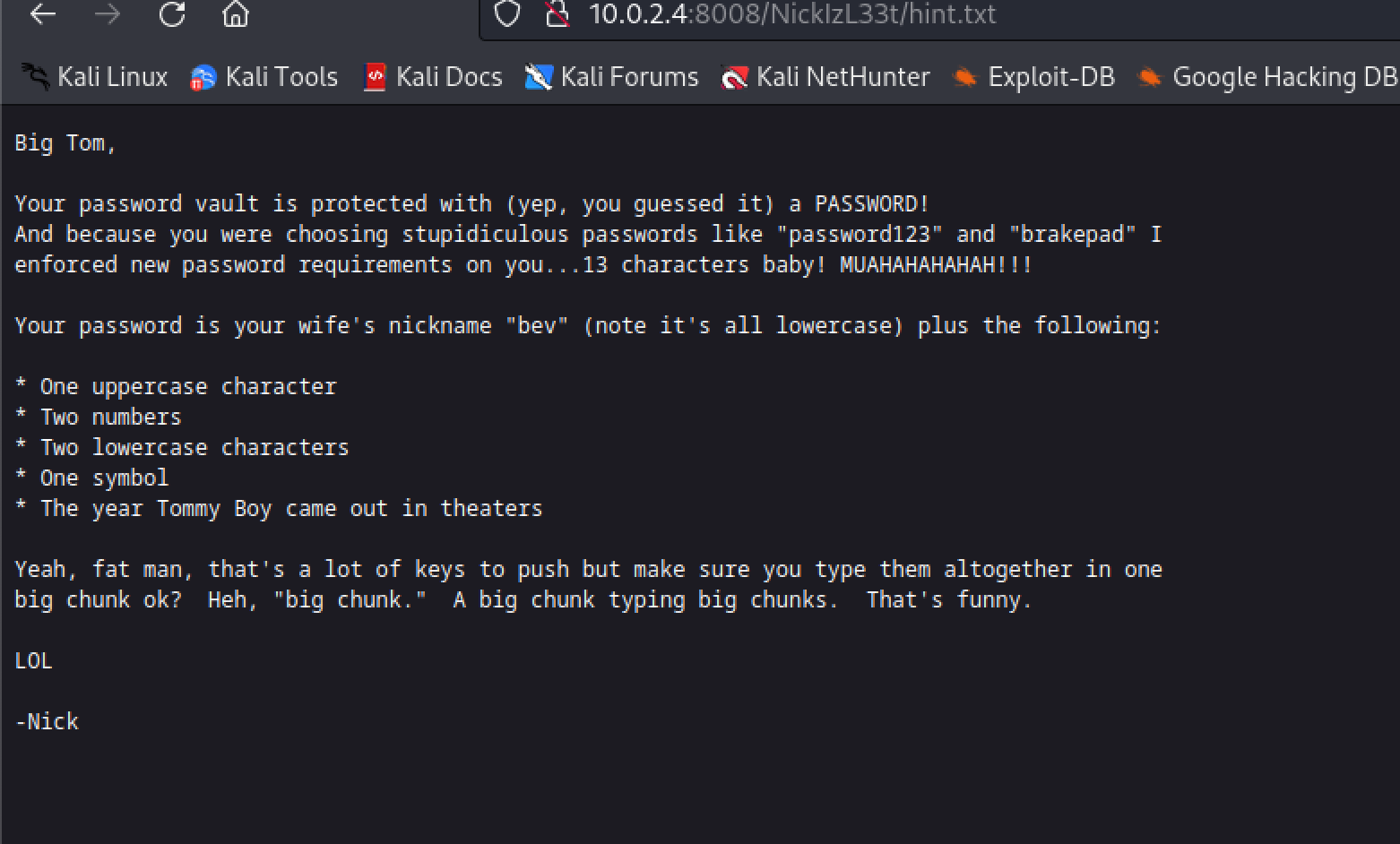Open the Kali Forums bookmark
1400x844 pixels.
[x=629, y=77]
